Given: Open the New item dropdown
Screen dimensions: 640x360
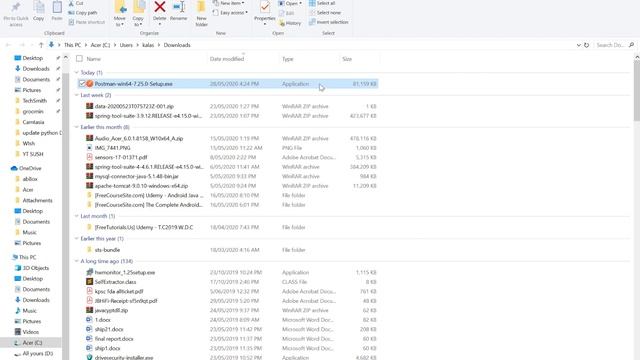Looking at the screenshot, I should [229, 3].
